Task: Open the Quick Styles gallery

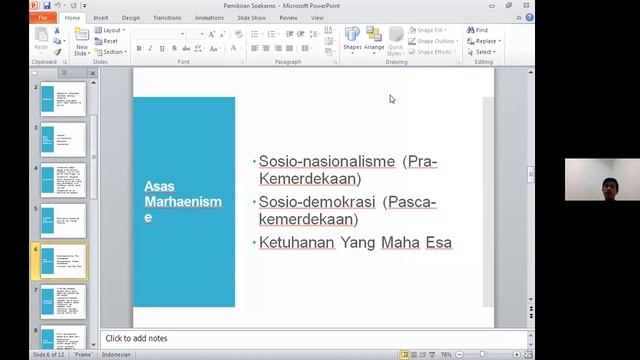Action: [395, 41]
